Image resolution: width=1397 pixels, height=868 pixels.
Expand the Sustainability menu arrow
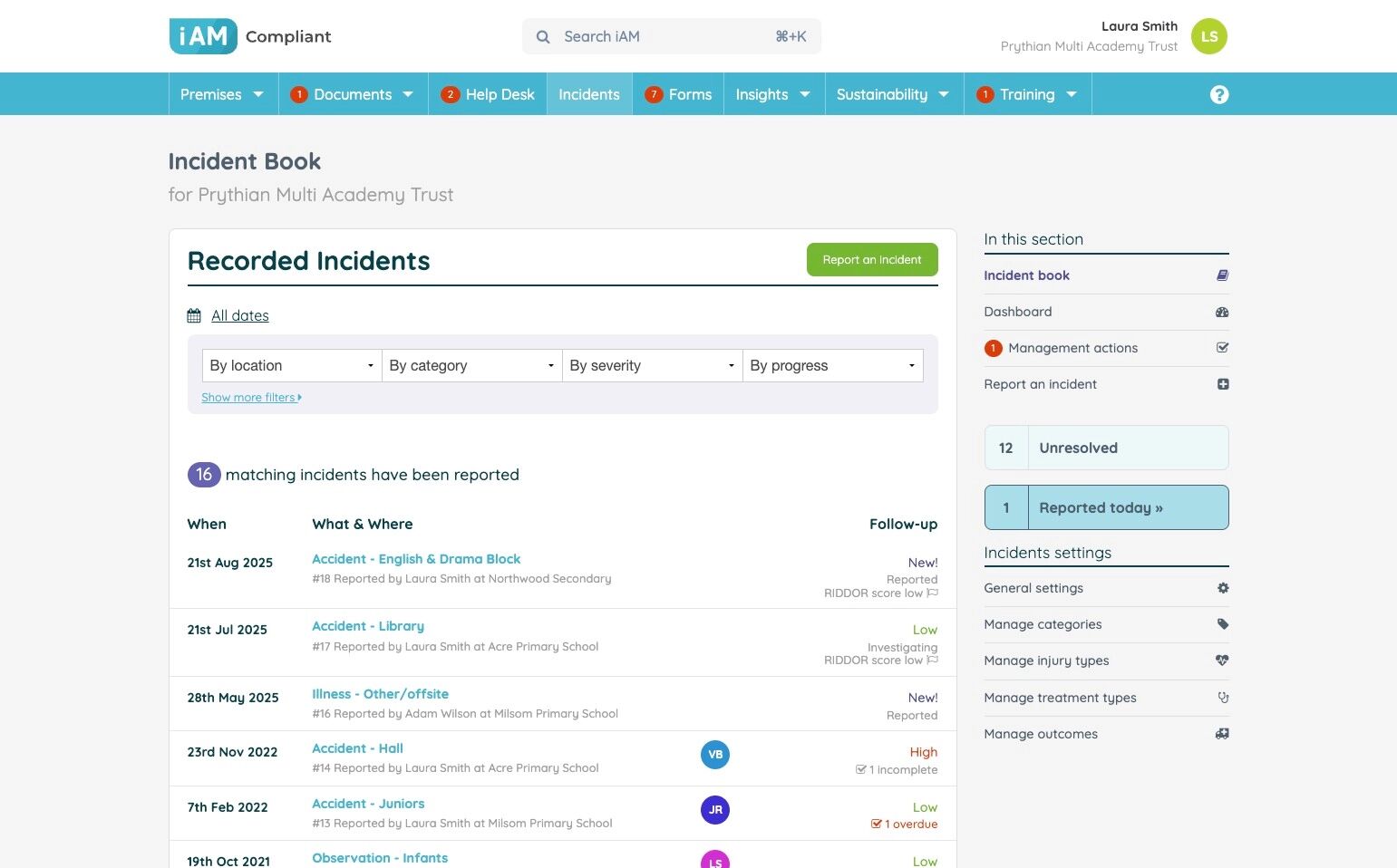[944, 94]
